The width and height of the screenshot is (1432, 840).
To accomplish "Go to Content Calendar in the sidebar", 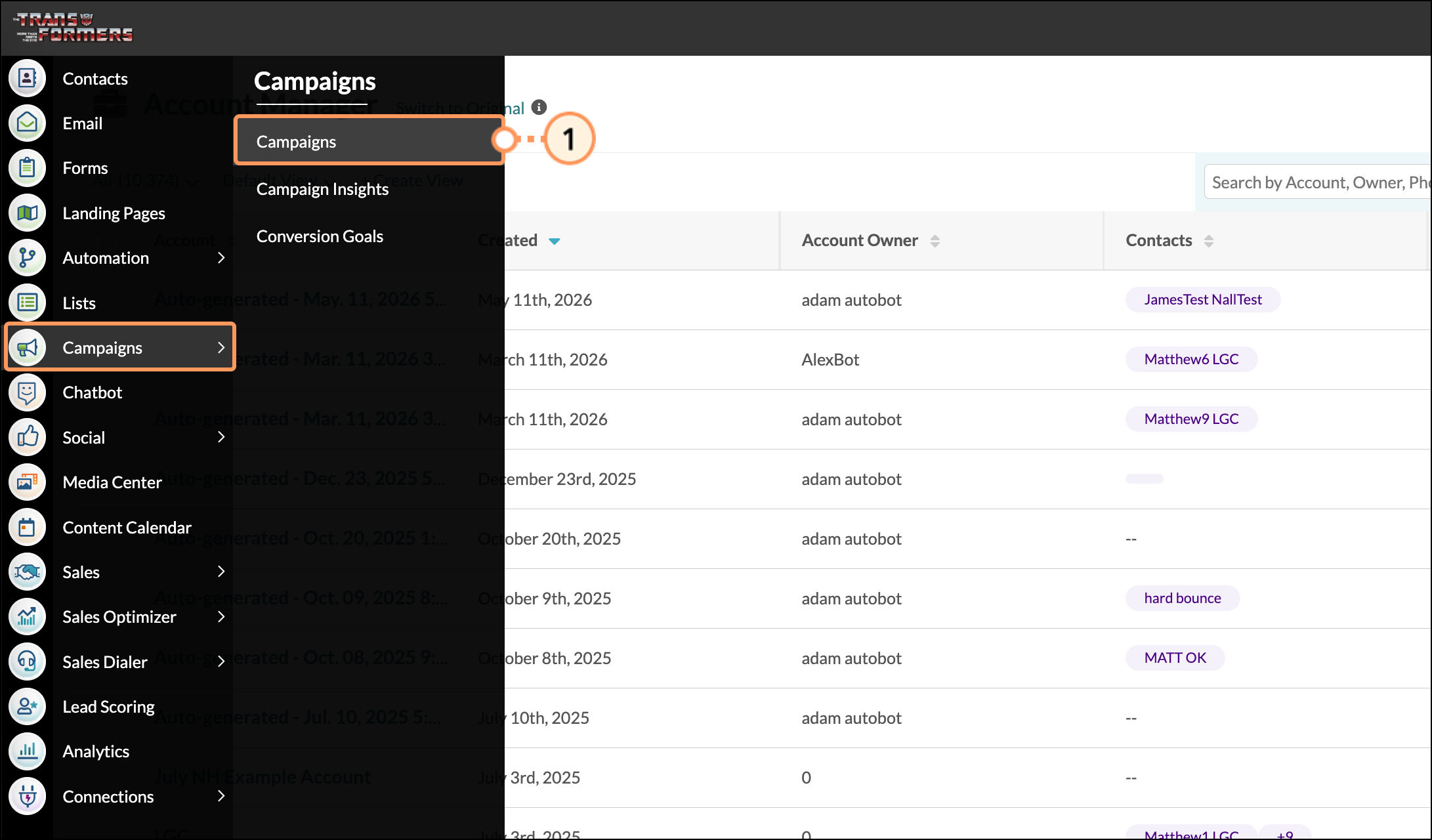I will tap(127, 528).
